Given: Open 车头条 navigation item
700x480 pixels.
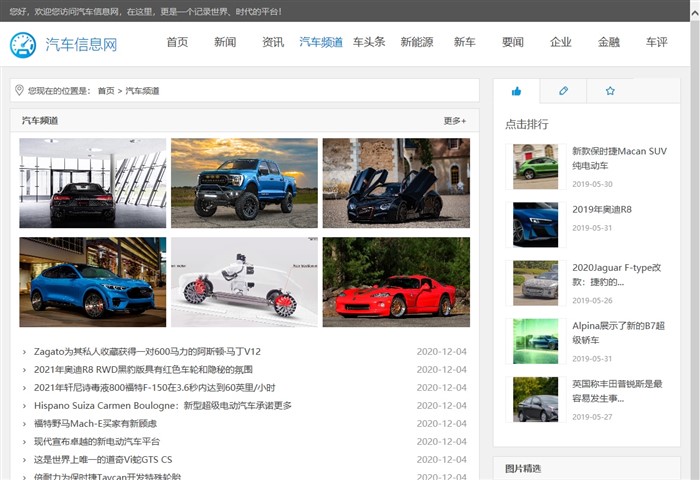Looking at the screenshot, I should (x=369, y=42).
